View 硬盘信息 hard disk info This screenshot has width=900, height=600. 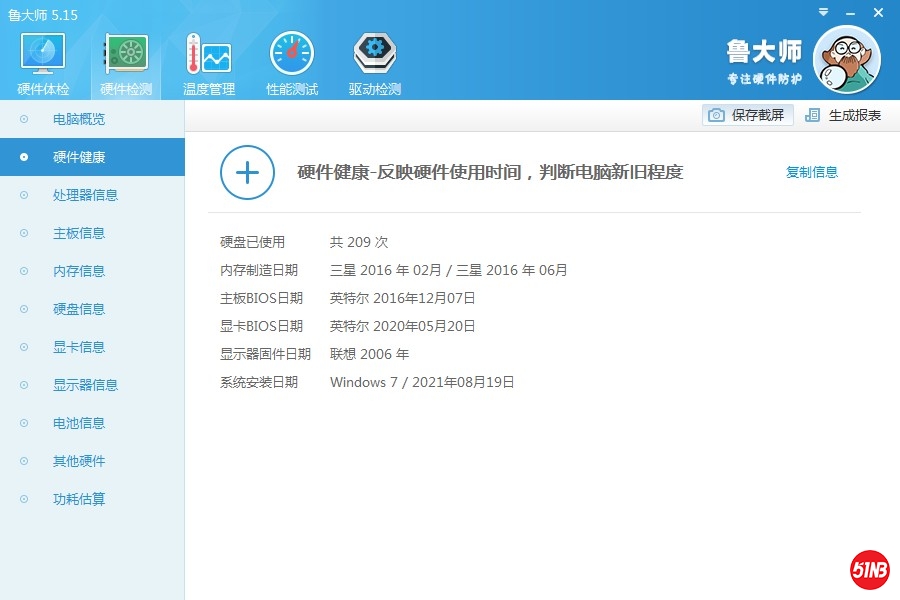(x=79, y=309)
